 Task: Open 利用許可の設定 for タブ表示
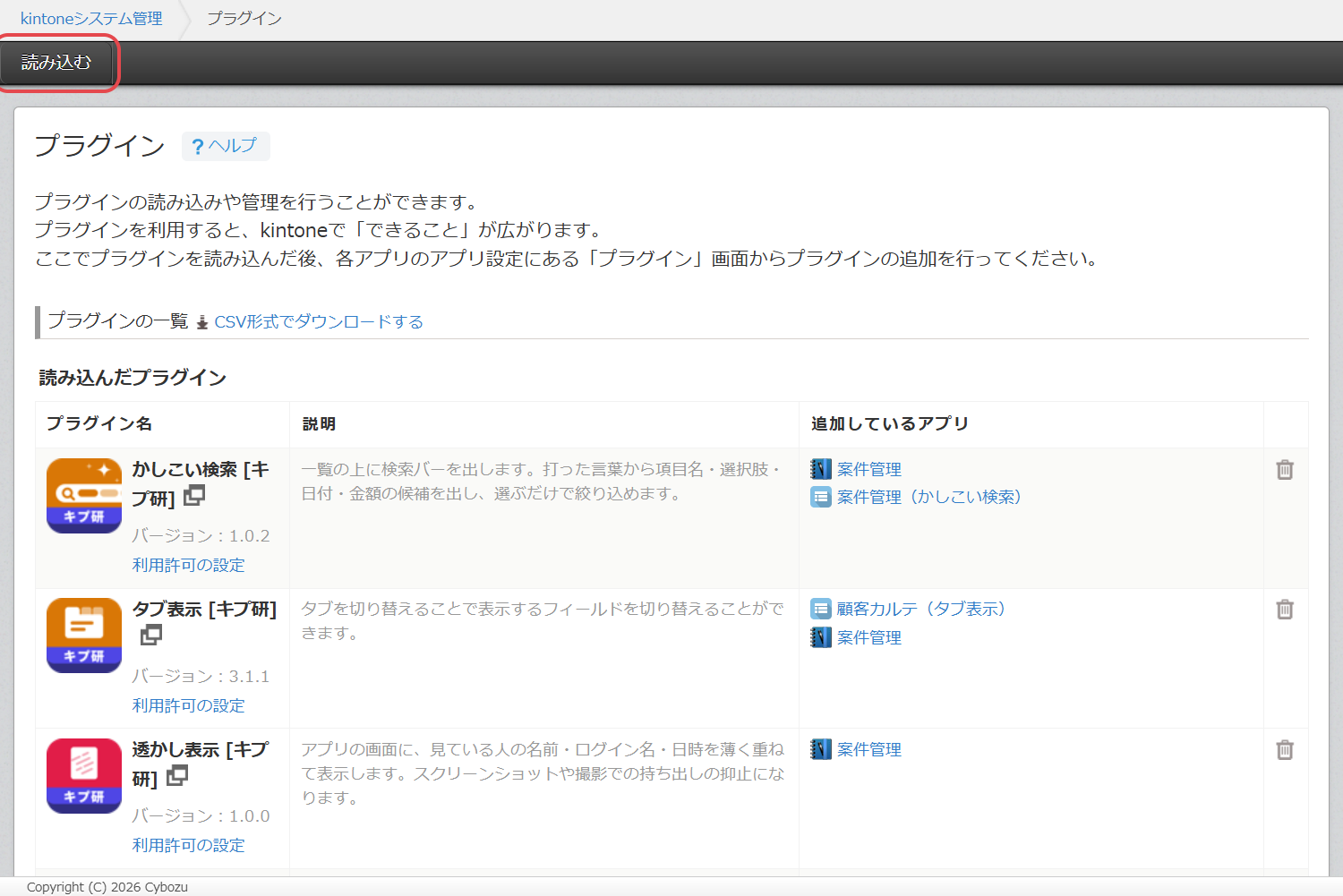189,705
